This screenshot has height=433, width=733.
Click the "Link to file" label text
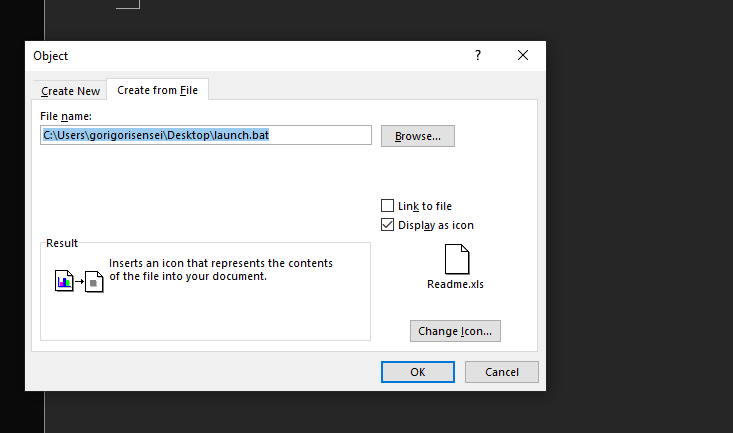424,206
